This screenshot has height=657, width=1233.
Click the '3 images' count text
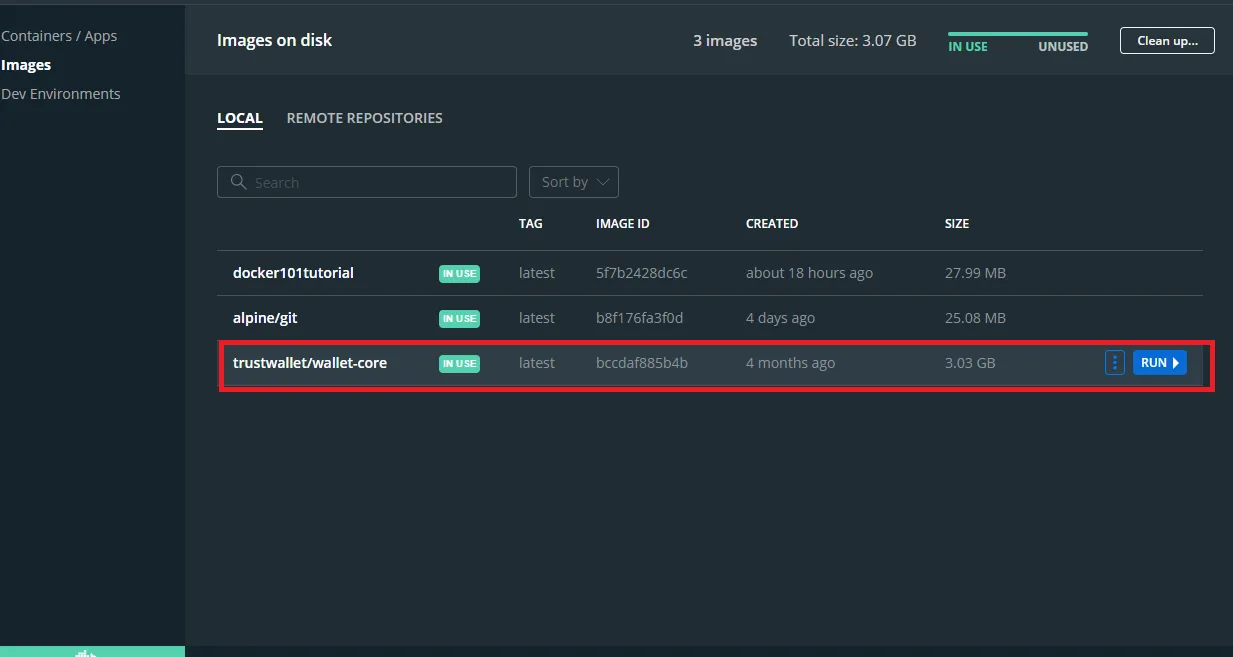tap(725, 41)
